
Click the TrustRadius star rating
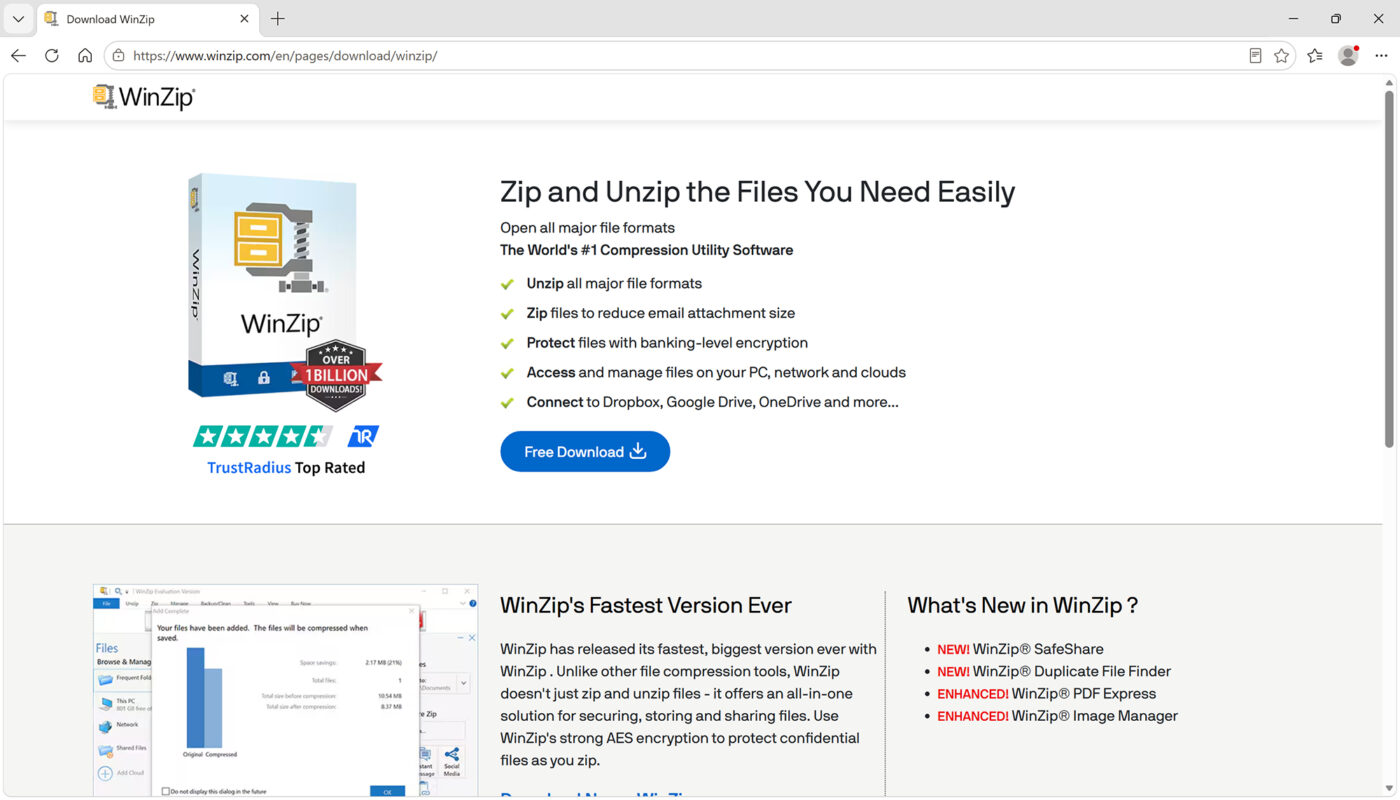pos(263,436)
